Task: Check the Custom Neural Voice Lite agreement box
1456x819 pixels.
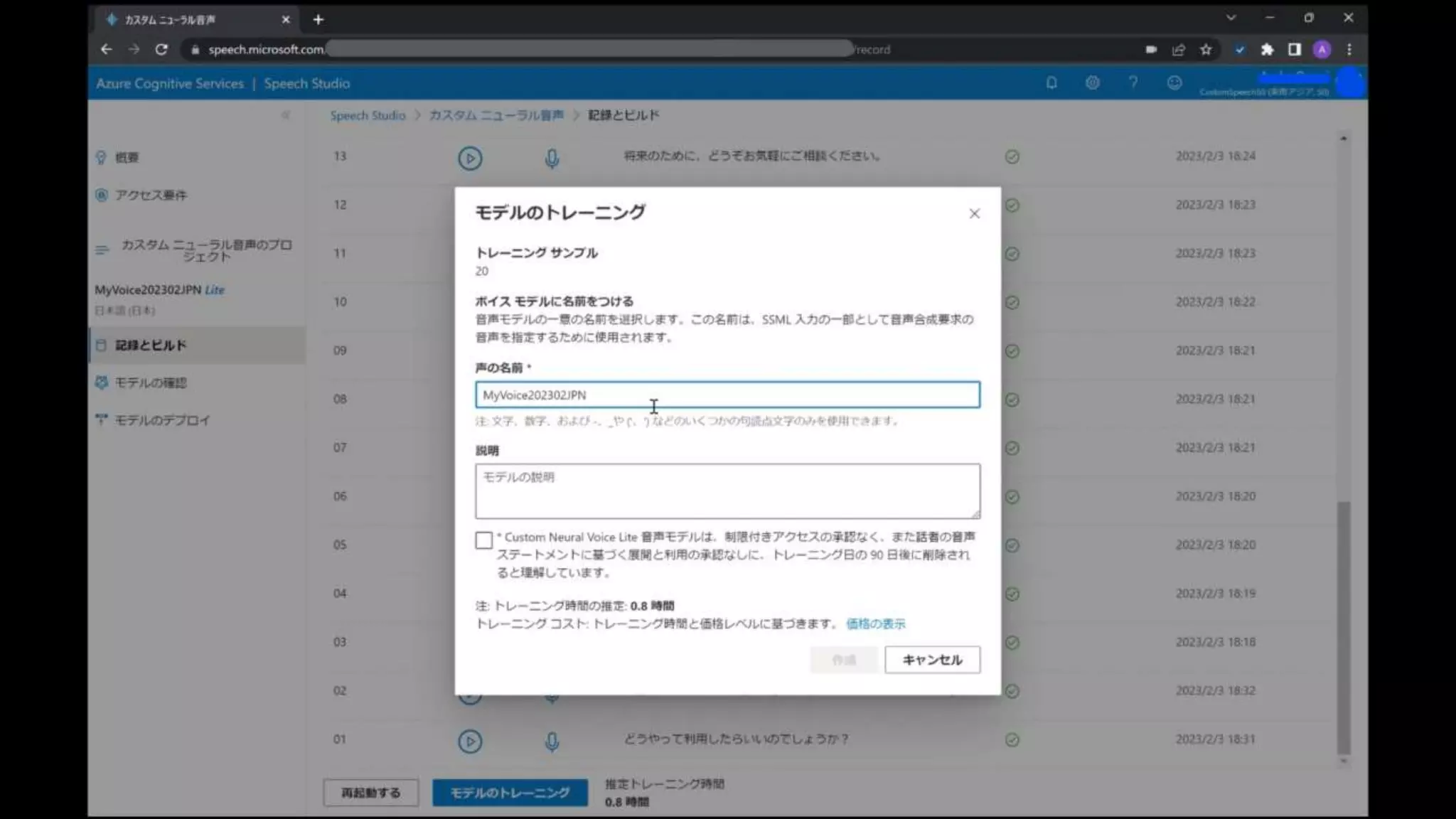Action: (x=484, y=540)
